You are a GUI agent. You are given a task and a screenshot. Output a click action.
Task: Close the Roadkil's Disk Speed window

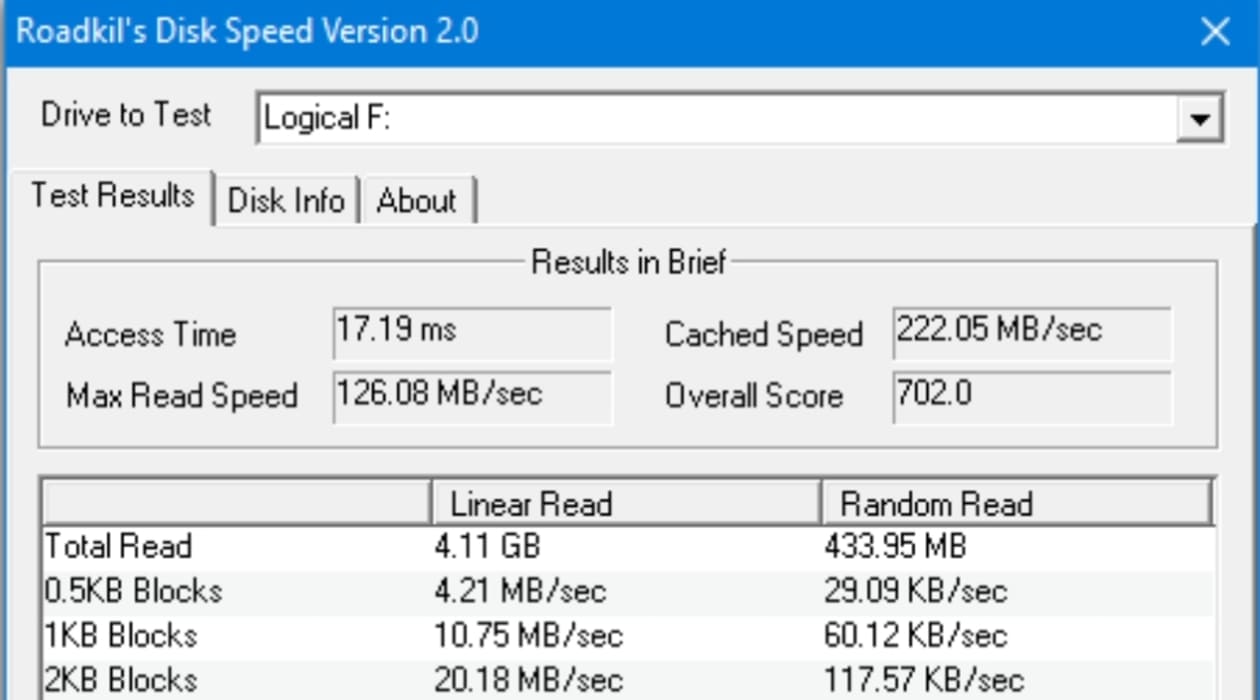(1215, 32)
